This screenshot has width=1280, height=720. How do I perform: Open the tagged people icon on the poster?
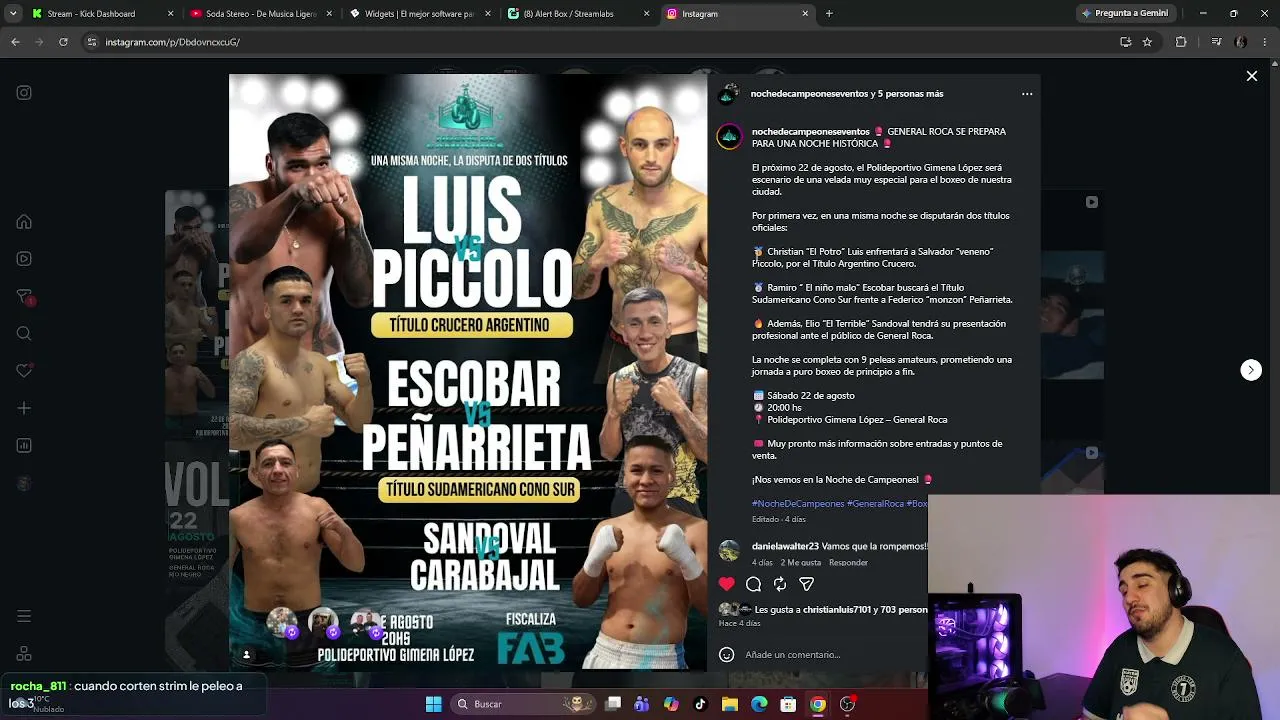tap(246, 655)
